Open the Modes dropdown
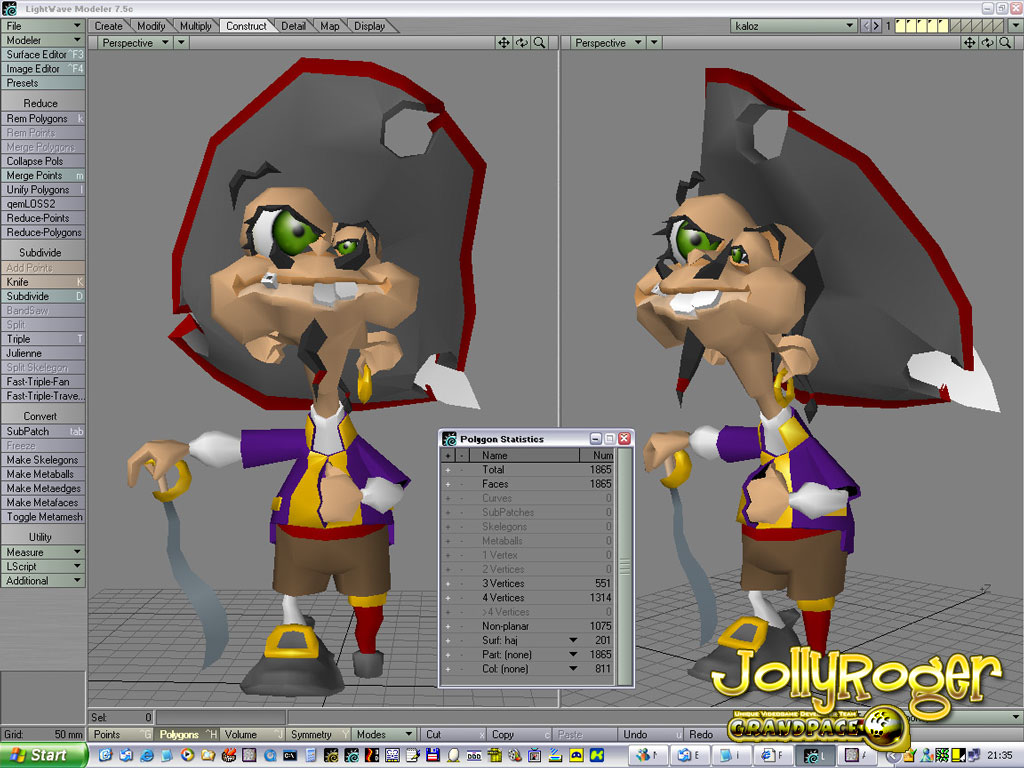Screen dimensions: 1024x768 pyautogui.click(x=384, y=735)
